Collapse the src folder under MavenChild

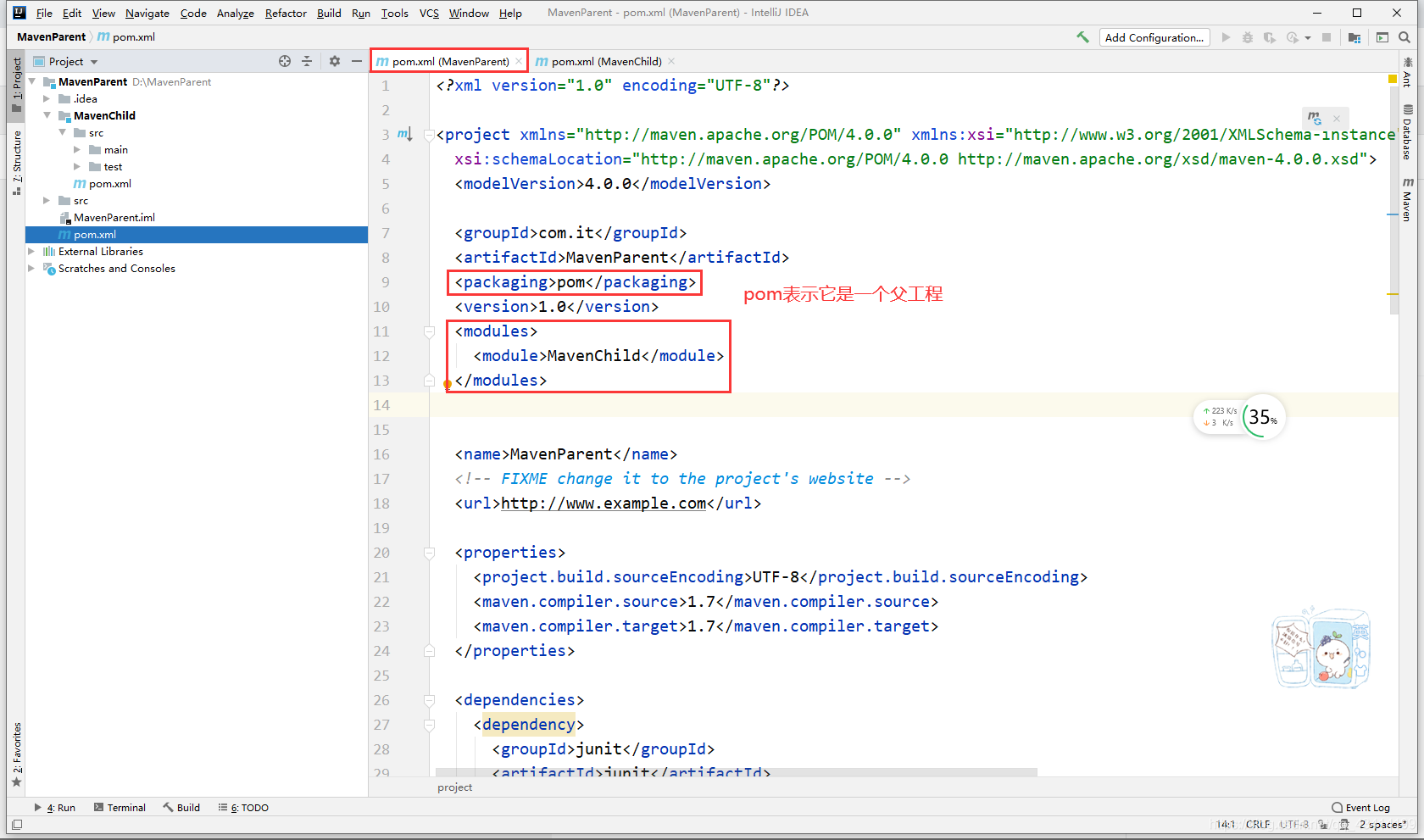point(62,133)
